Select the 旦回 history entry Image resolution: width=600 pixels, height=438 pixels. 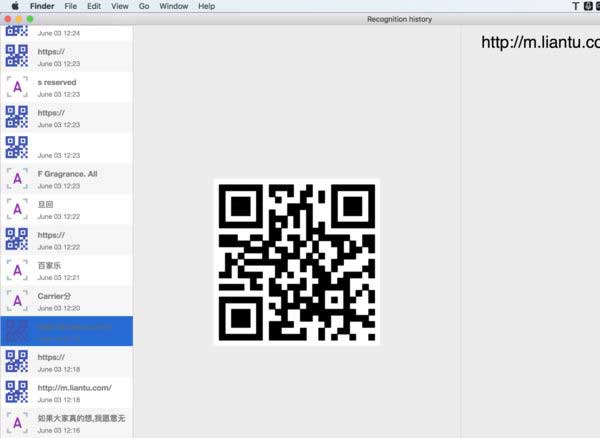click(67, 209)
